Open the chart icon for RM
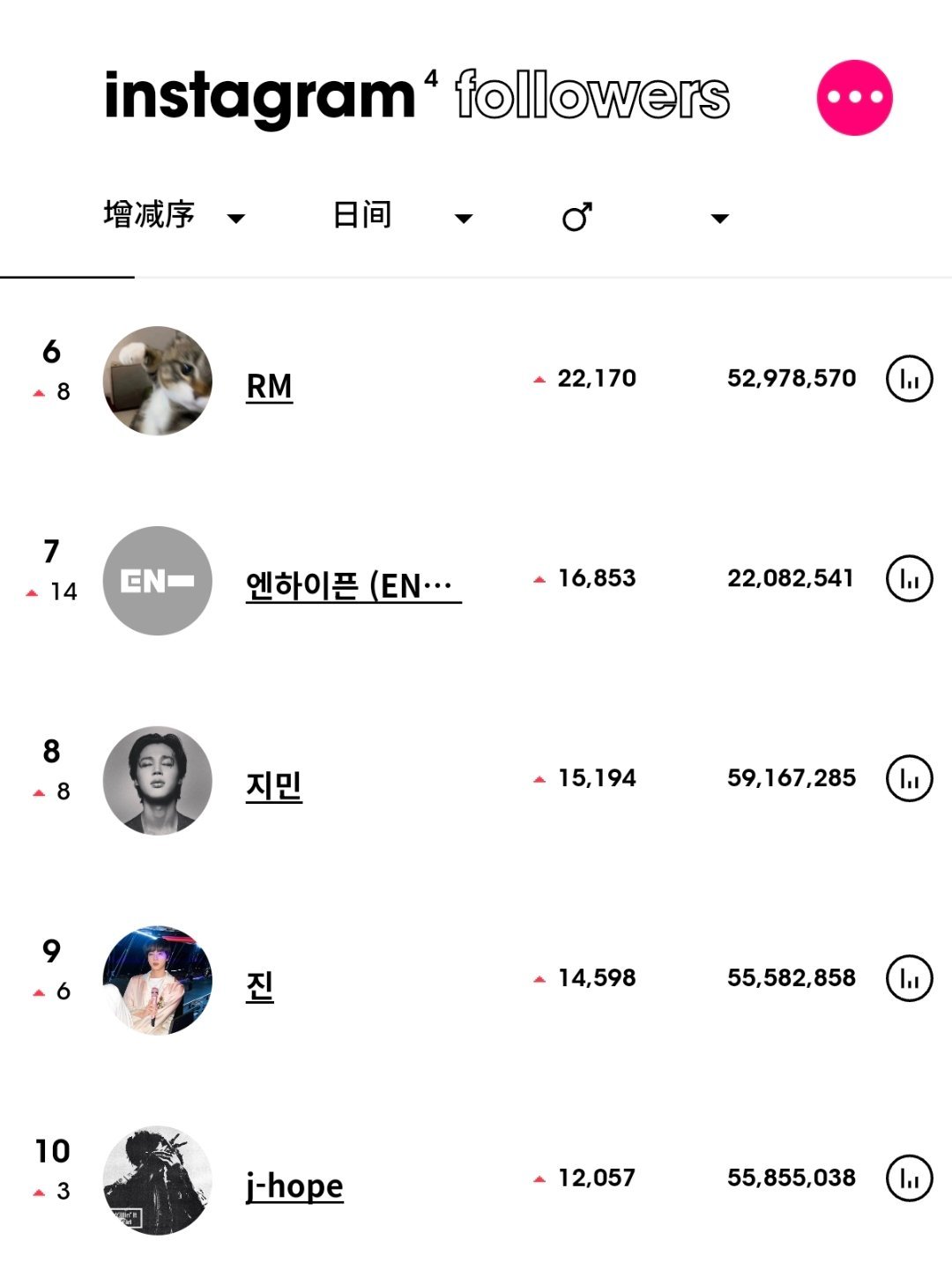Screen dimensions: 952x1285 pos(909,379)
